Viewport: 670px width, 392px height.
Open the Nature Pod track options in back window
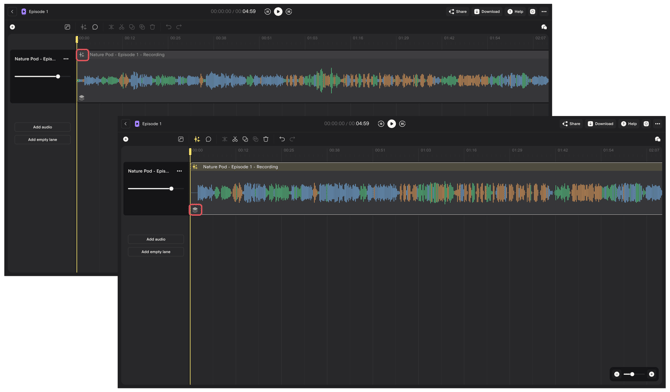click(x=66, y=59)
